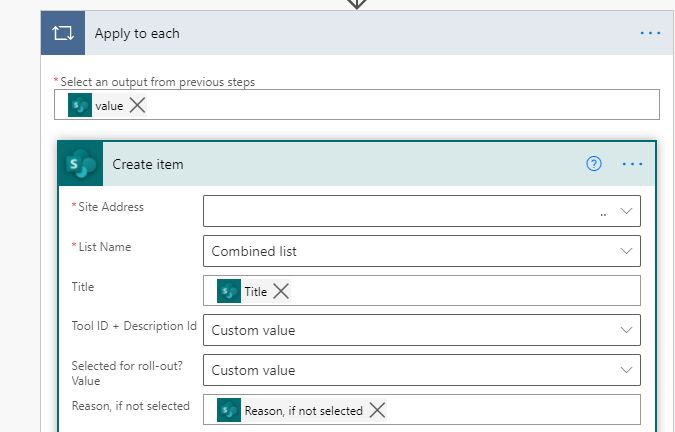The image size is (675, 432).
Task: Click inside Reason, if not selected field
Action: (x=510, y=410)
